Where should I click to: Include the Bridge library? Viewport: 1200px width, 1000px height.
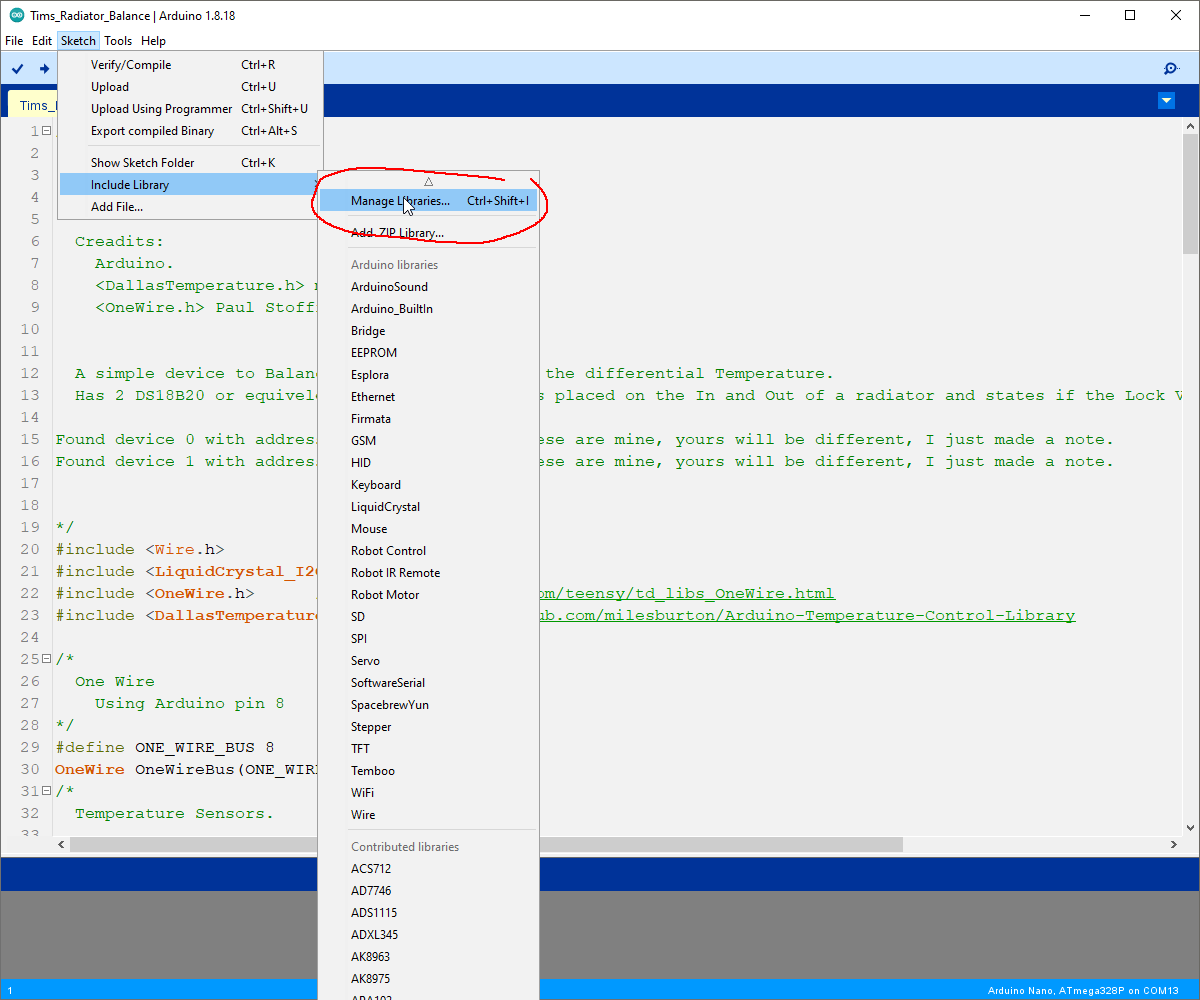click(428, 331)
